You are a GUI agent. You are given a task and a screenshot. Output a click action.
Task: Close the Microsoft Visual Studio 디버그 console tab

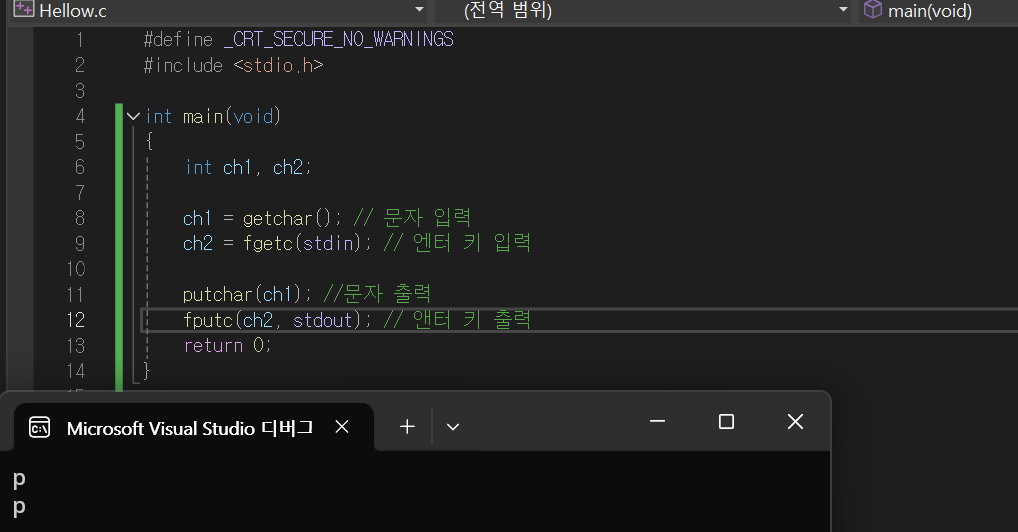[342, 427]
